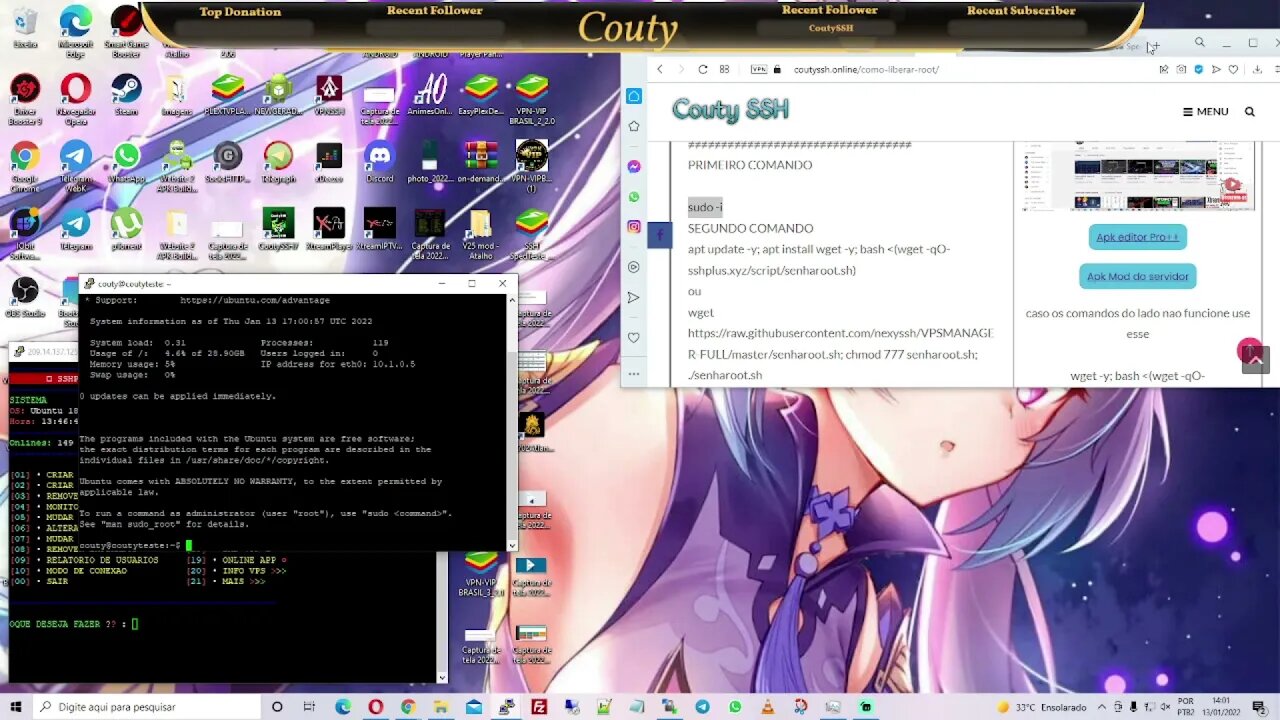Open Discord desktop shortcut
Screen dimensions: 1280x720
[x=379, y=161]
